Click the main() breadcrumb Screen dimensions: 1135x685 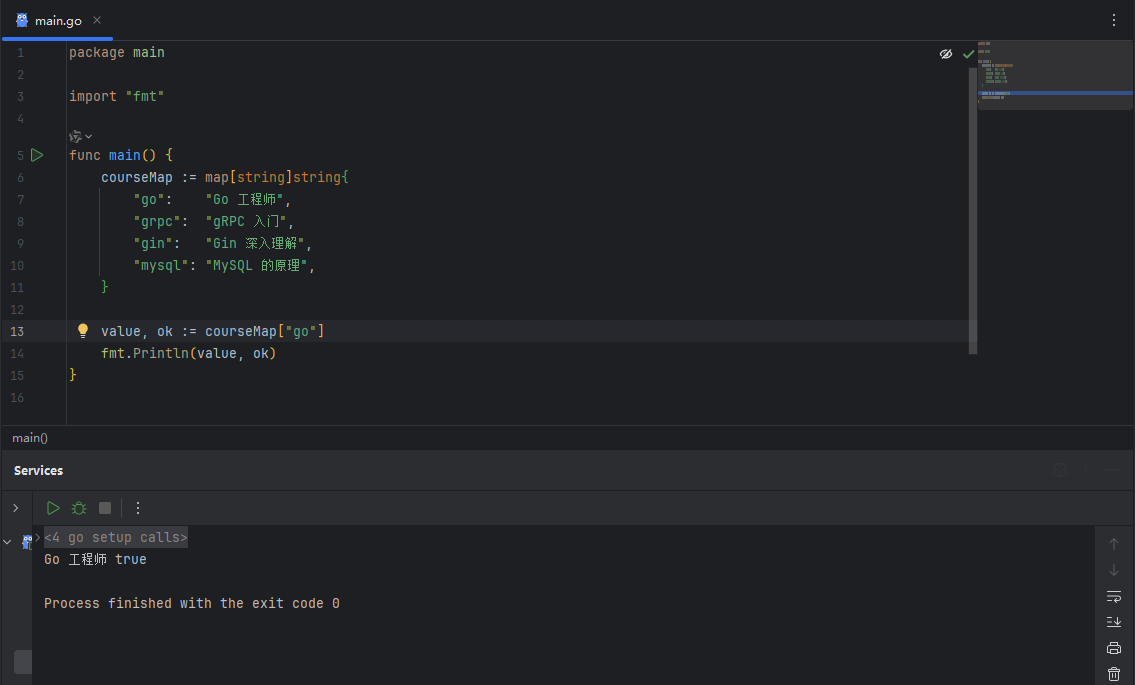30,438
